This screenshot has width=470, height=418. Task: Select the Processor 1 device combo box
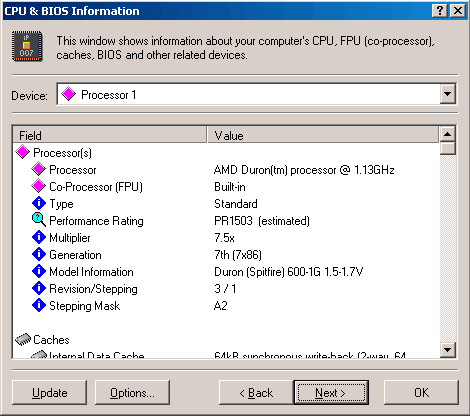(x=257, y=94)
